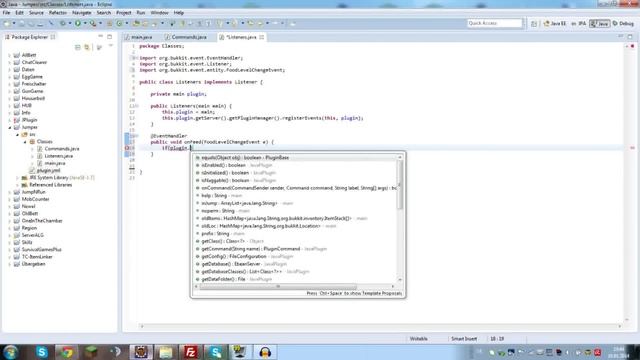Expand the JRE System Library node
The height and width of the screenshot is (360, 640).
tap(17, 178)
